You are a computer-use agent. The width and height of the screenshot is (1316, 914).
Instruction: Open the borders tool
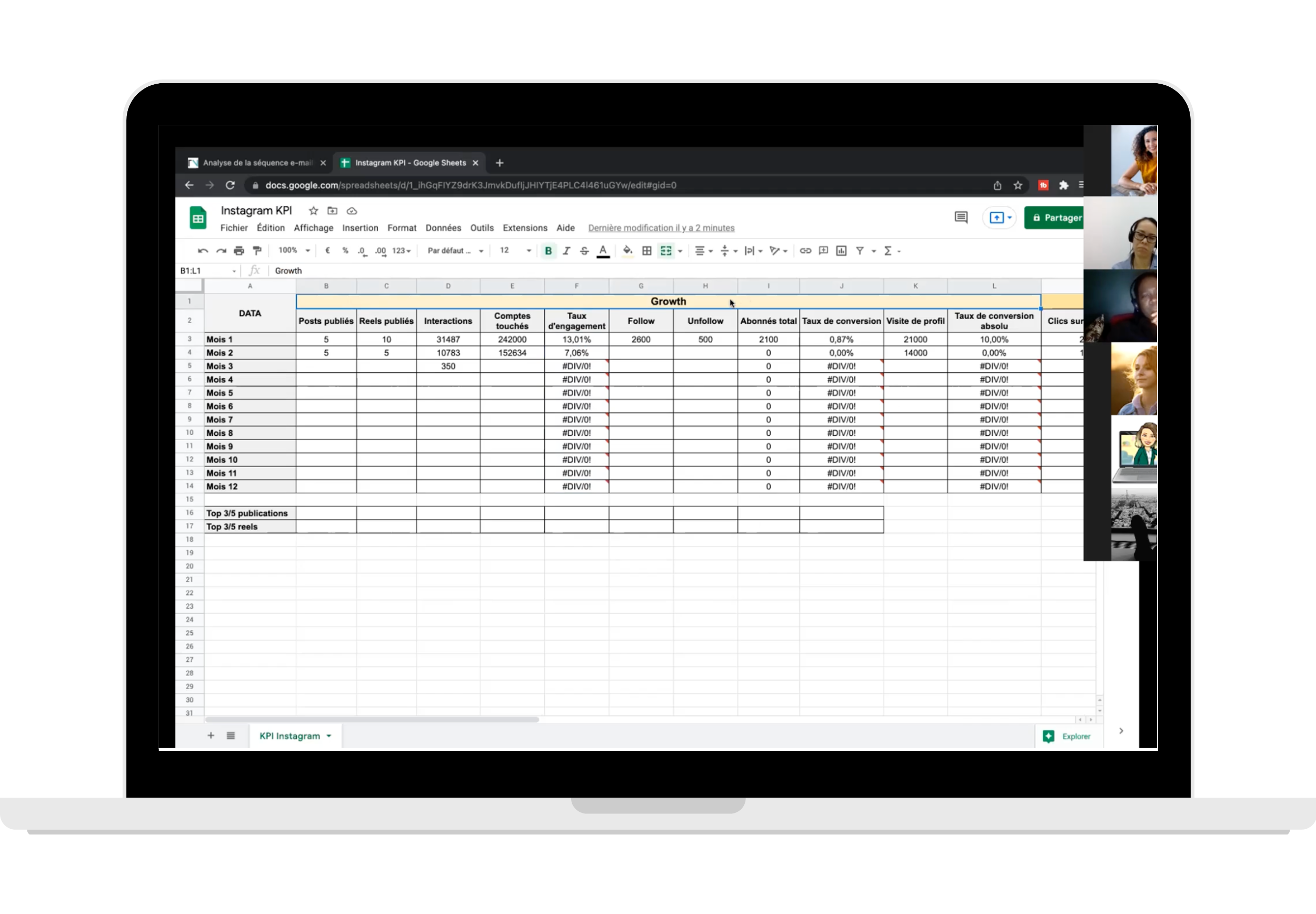pos(647,251)
